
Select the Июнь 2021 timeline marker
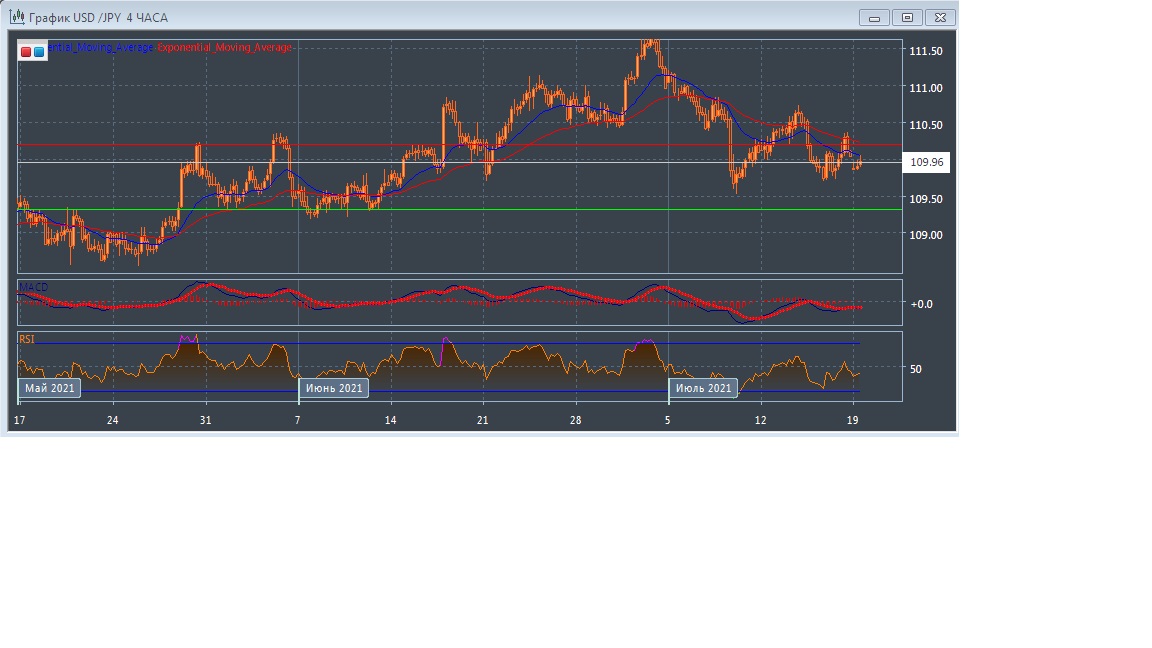click(x=334, y=388)
